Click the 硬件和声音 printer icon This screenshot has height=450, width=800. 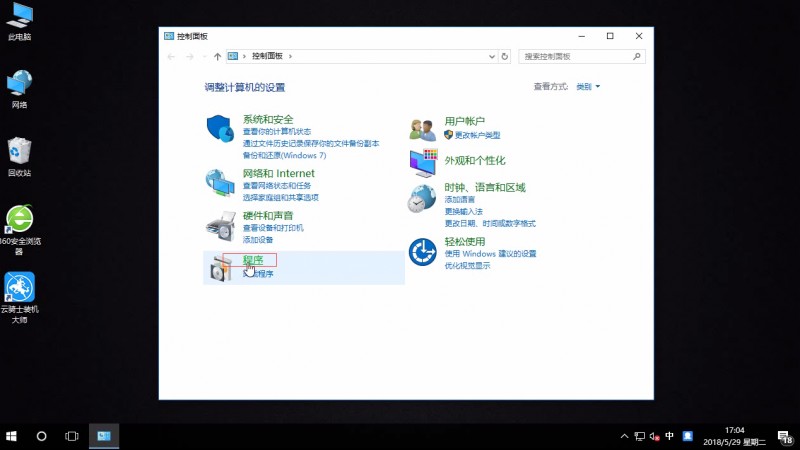pos(220,226)
